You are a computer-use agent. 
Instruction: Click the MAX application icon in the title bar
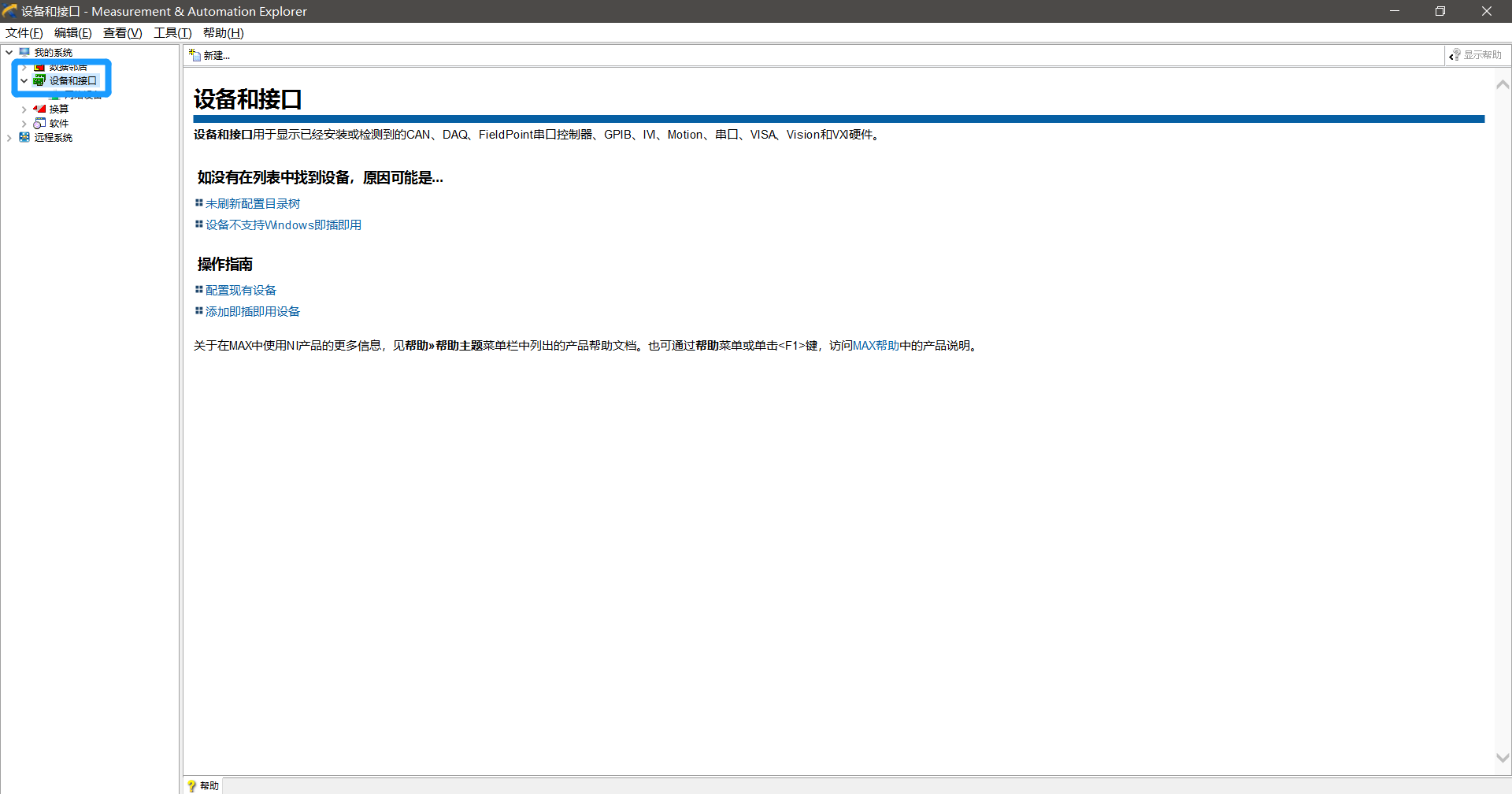point(9,11)
